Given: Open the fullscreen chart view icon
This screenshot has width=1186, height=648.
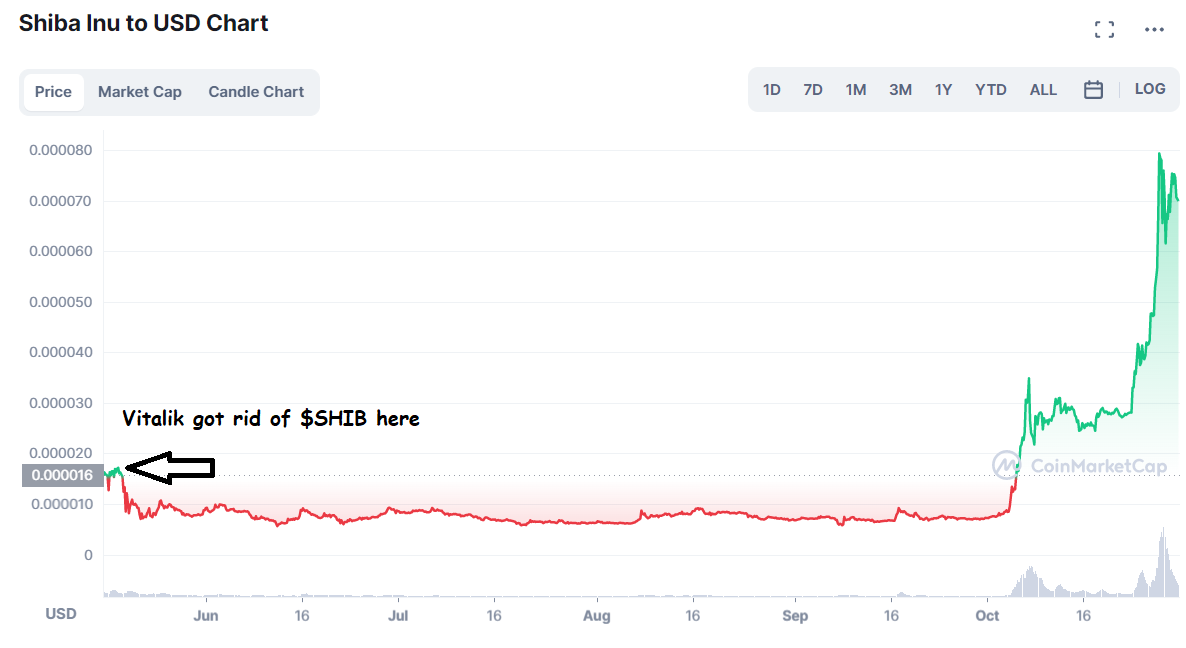Looking at the screenshot, I should 1104,29.
